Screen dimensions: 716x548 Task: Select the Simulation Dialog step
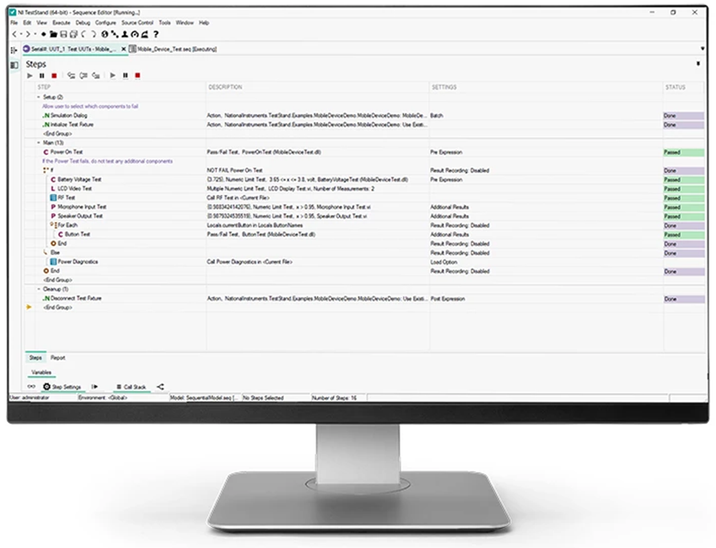point(68,116)
